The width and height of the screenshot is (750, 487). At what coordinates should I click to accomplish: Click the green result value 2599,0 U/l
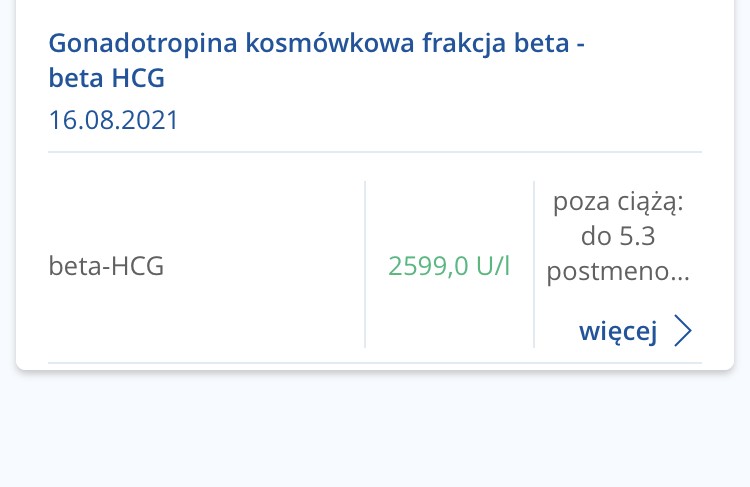click(x=449, y=267)
